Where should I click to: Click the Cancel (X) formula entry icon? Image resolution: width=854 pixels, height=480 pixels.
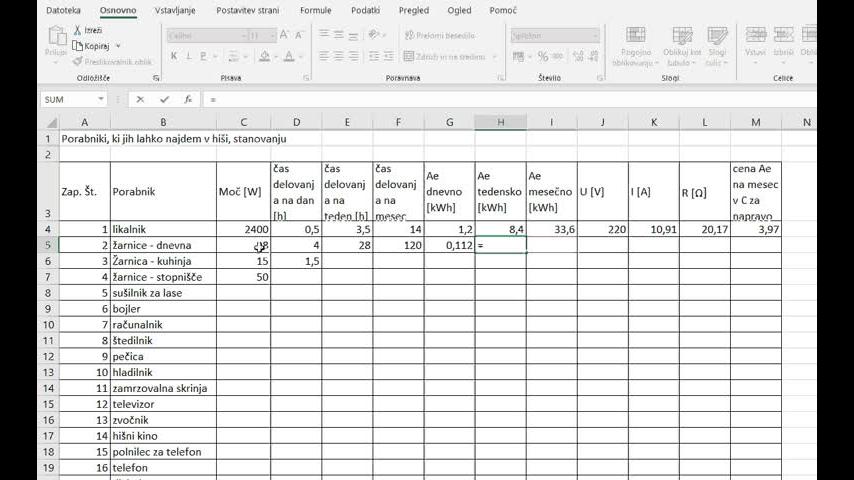pos(140,100)
